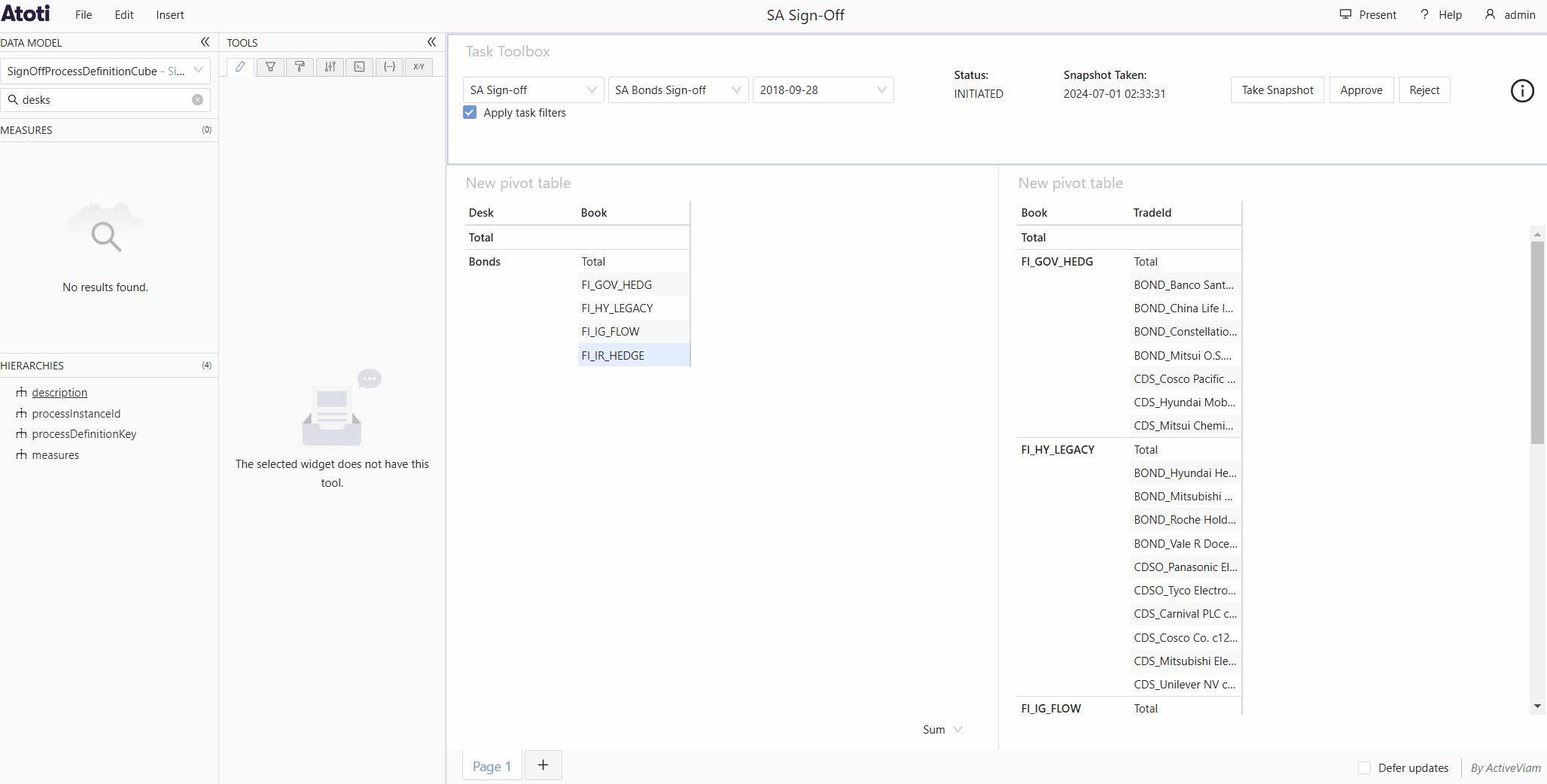Collapse the Tools panel

(x=431, y=42)
